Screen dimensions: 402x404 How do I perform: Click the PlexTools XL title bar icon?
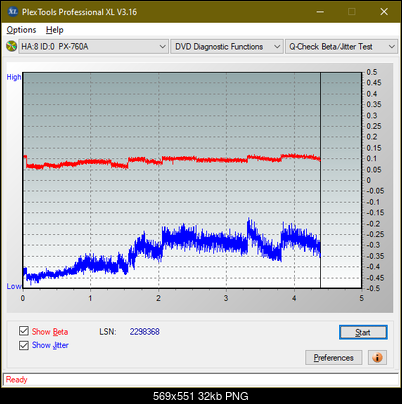point(13,12)
